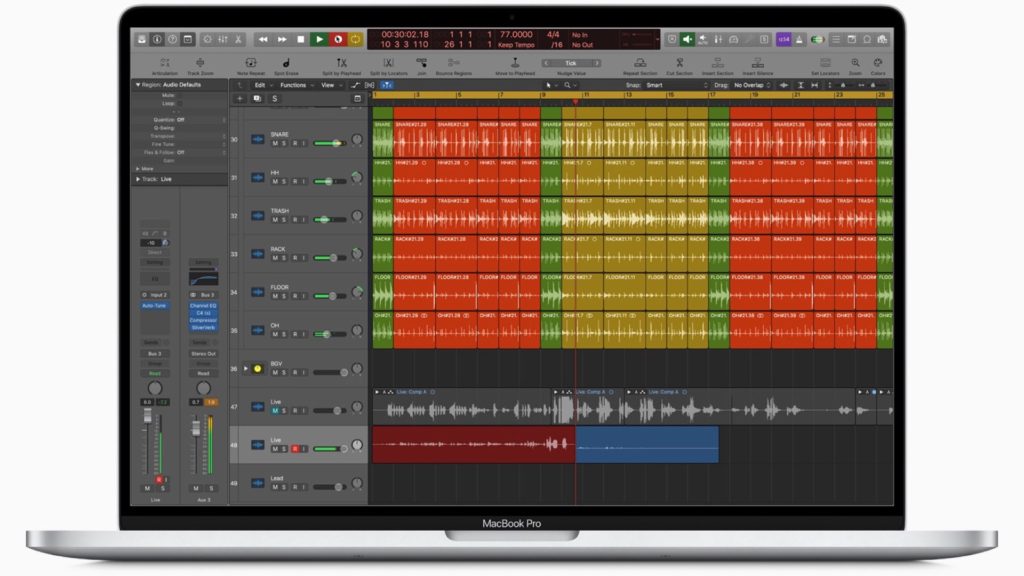Click the Note Repeat toolbar icon
This screenshot has width=1024, height=576.
(x=251, y=63)
